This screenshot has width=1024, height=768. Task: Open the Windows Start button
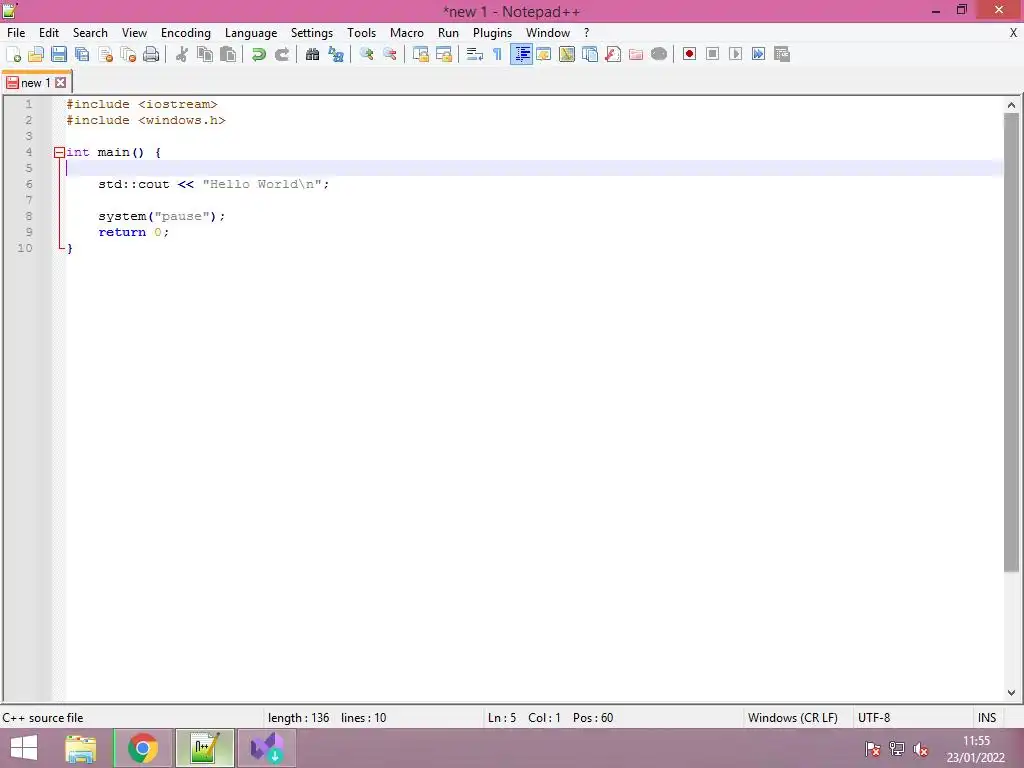[x=24, y=748]
